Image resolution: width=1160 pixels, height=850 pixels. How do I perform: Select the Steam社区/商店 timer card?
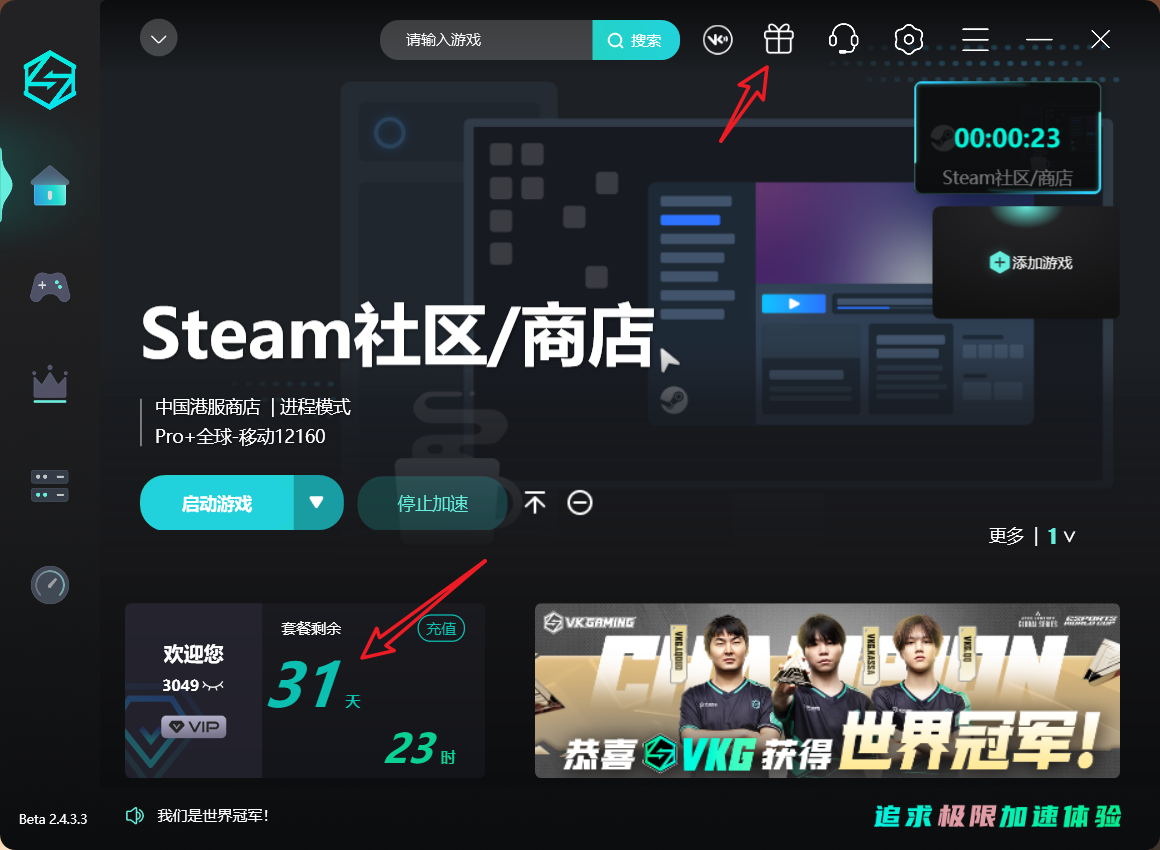[1008, 138]
